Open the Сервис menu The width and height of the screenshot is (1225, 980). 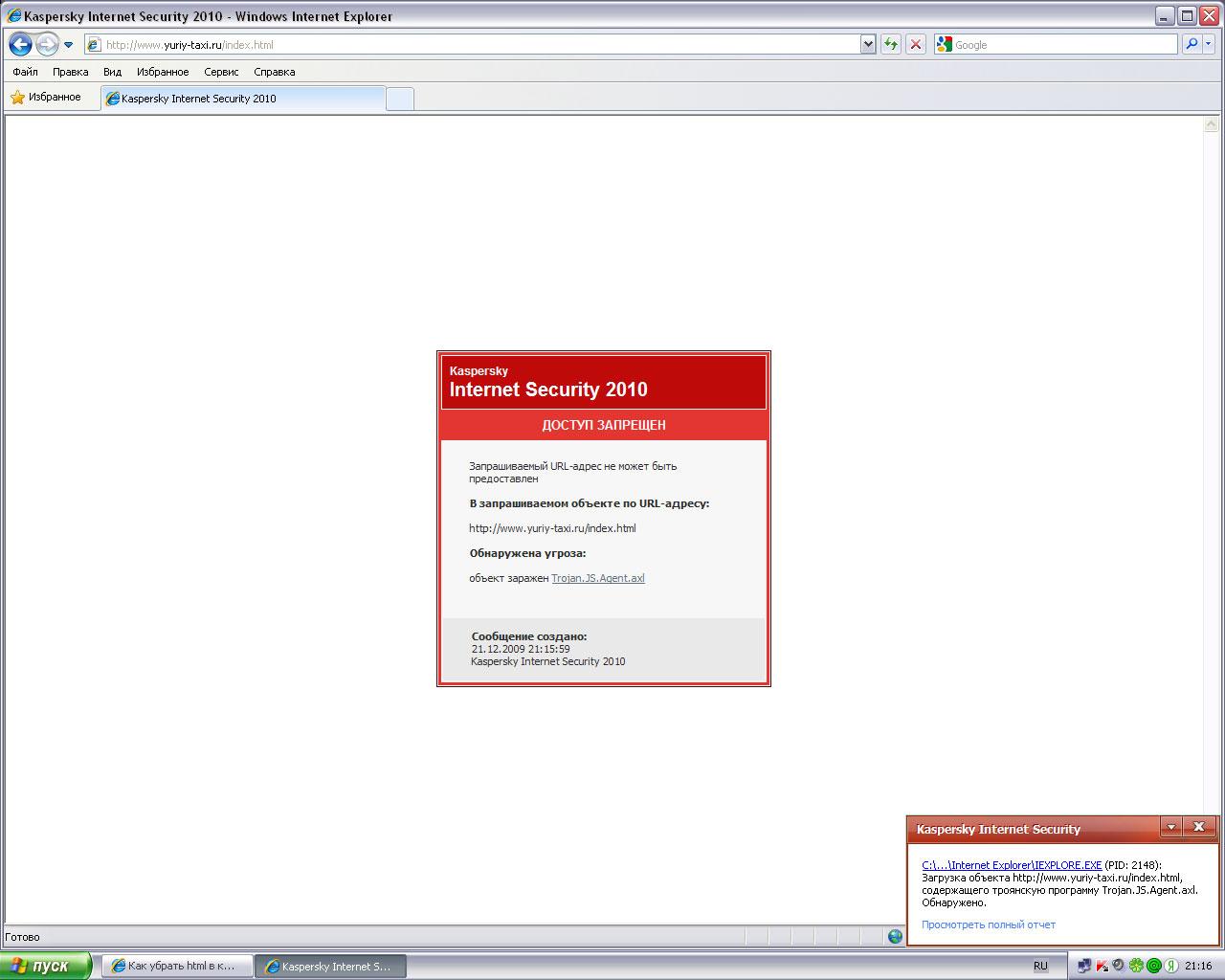(221, 72)
